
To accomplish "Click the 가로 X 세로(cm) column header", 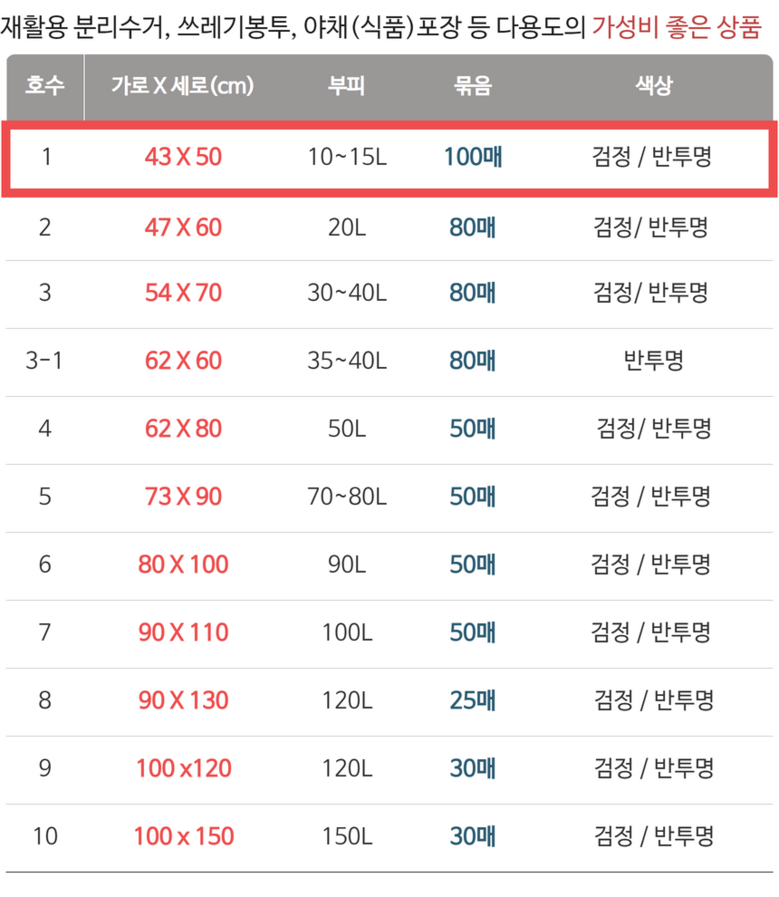I will [x=183, y=86].
